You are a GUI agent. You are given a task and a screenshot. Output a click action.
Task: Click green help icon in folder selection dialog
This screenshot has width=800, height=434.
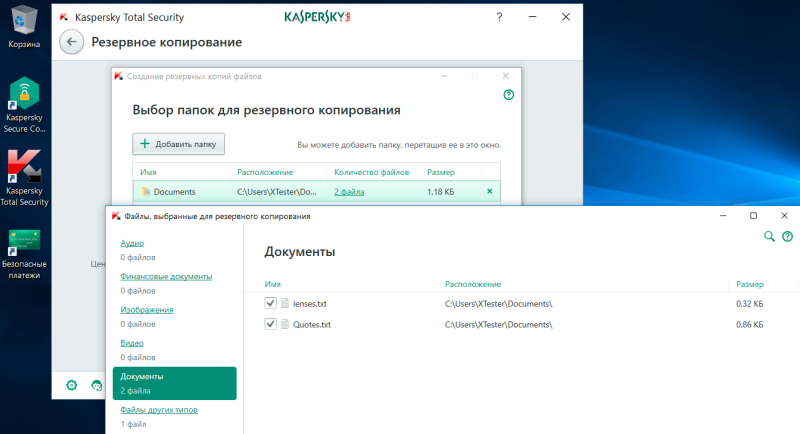point(508,94)
